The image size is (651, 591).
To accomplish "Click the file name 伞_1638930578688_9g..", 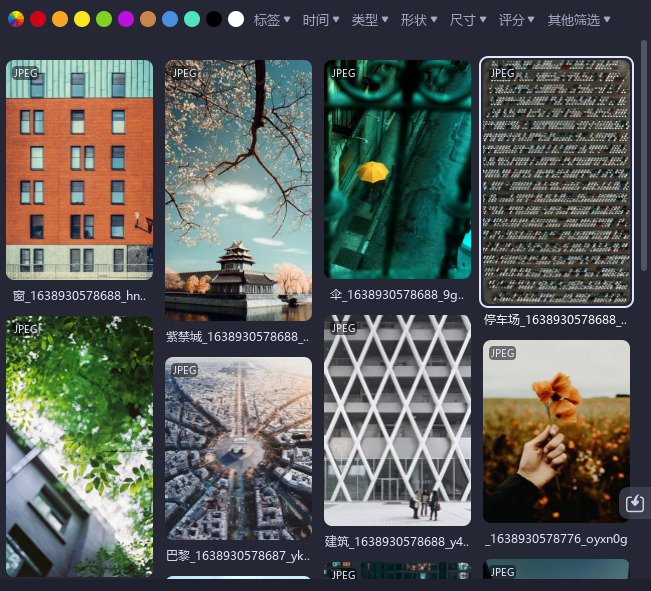I will click(397, 295).
